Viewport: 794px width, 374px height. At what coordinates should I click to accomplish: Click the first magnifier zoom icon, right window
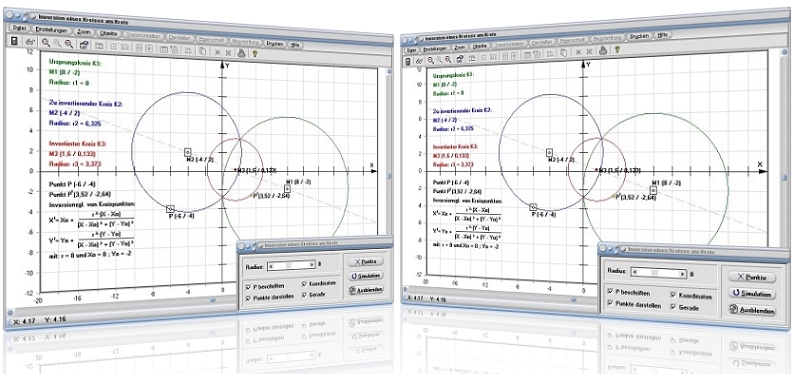pos(430,60)
